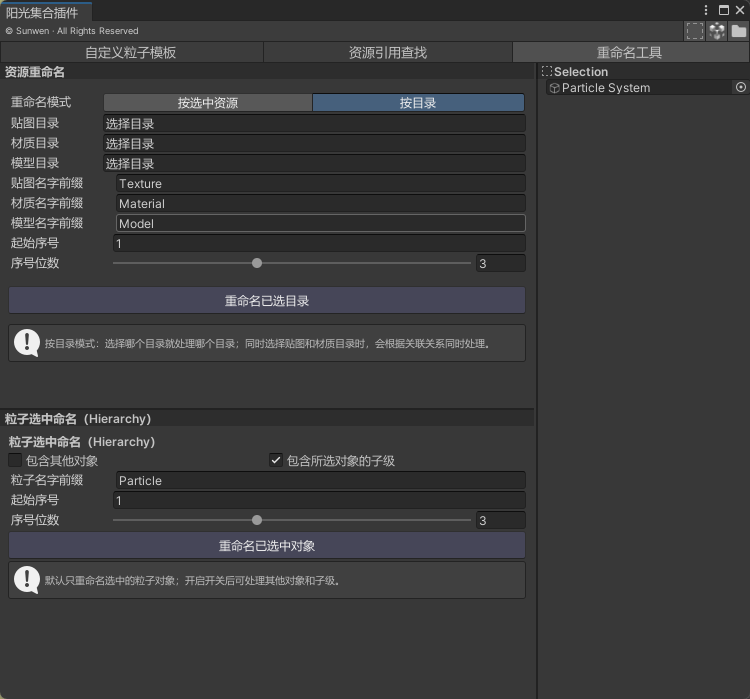This screenshot has height=699, width=750.
Task: Enable 包含其他对象 checkbox
Action: pos(15,460)
